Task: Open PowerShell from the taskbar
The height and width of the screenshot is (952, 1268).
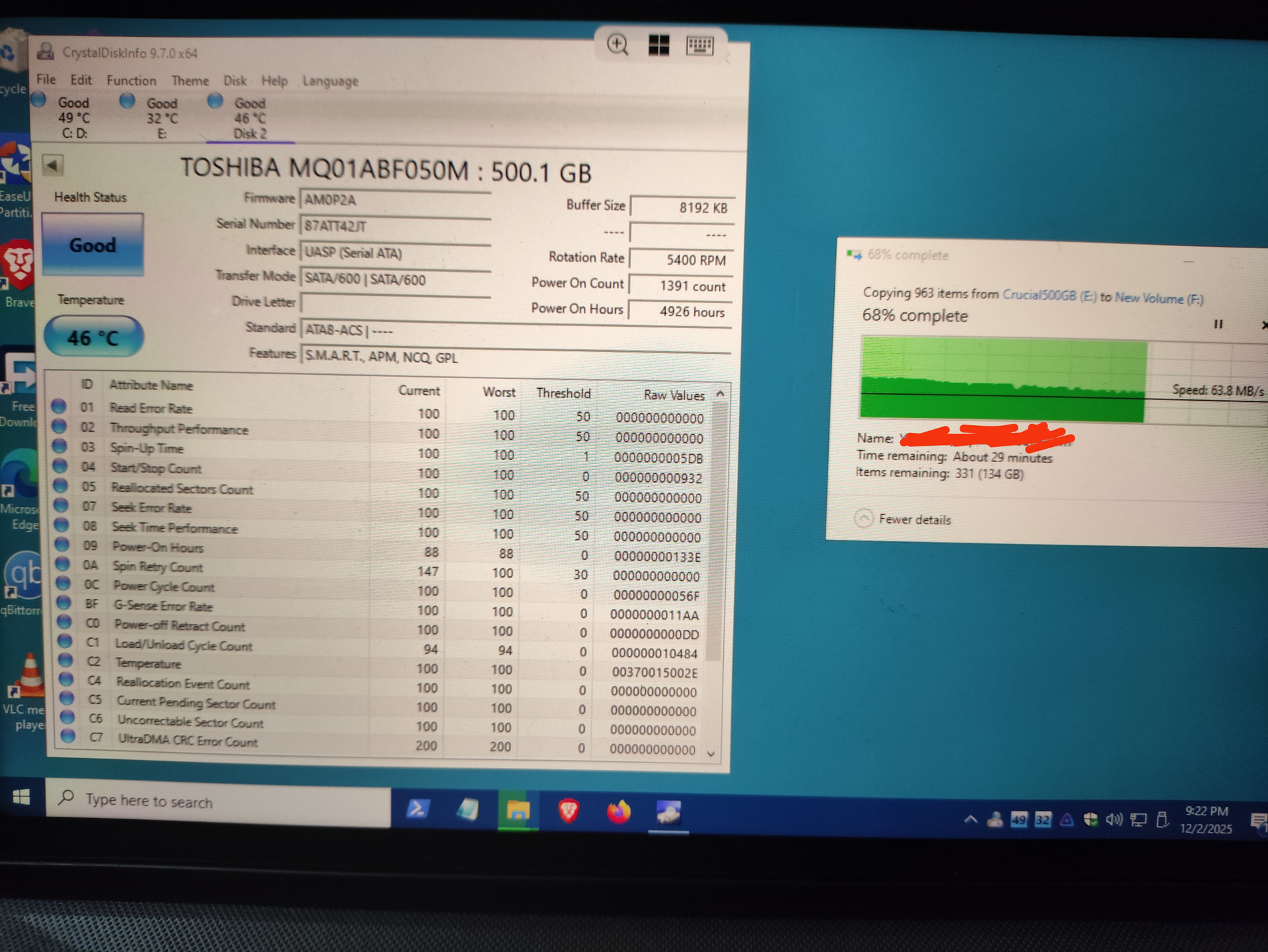Action: (417, 809)
